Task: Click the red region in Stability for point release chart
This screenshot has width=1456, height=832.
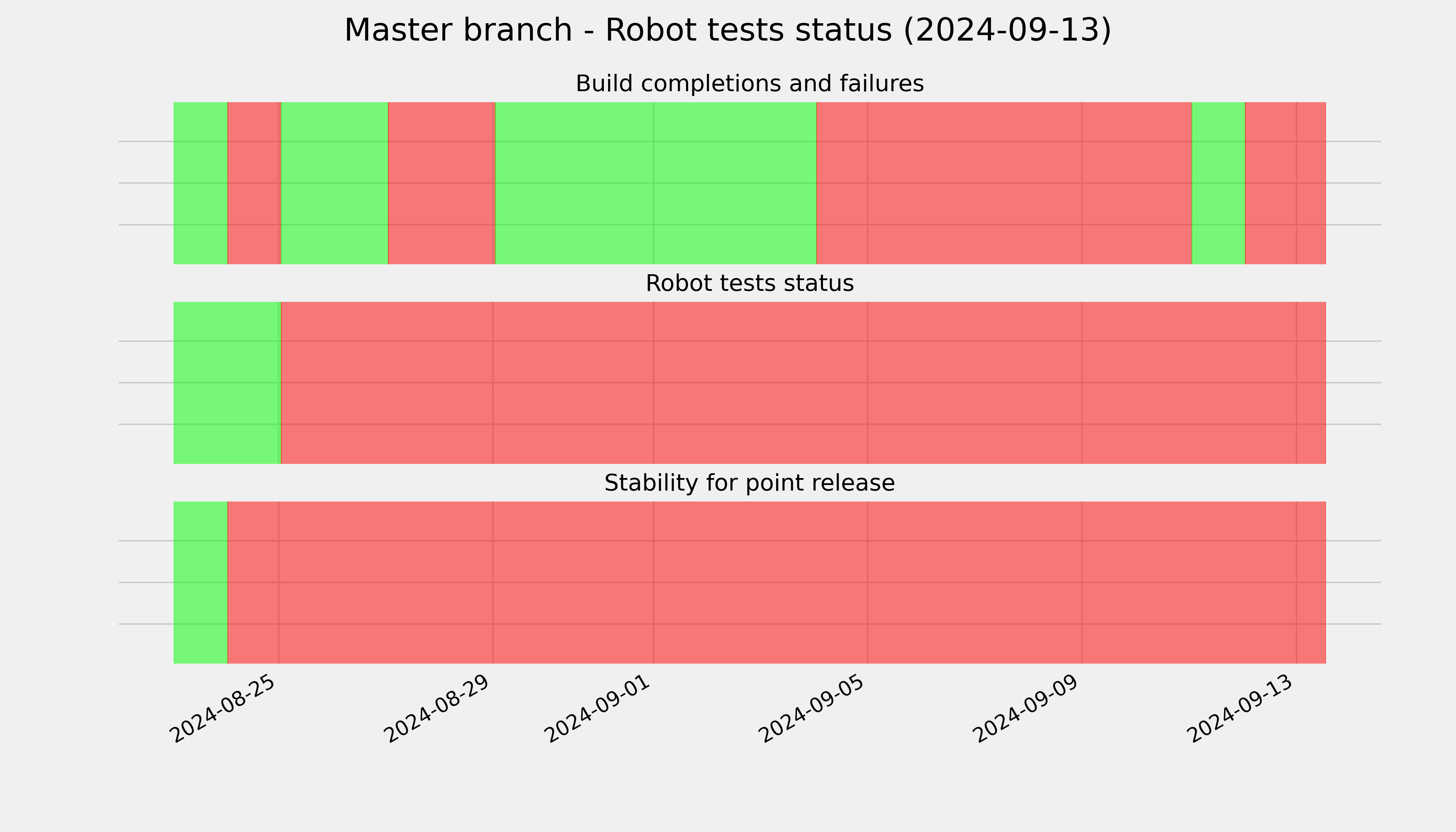Action: tap(777, 582)
